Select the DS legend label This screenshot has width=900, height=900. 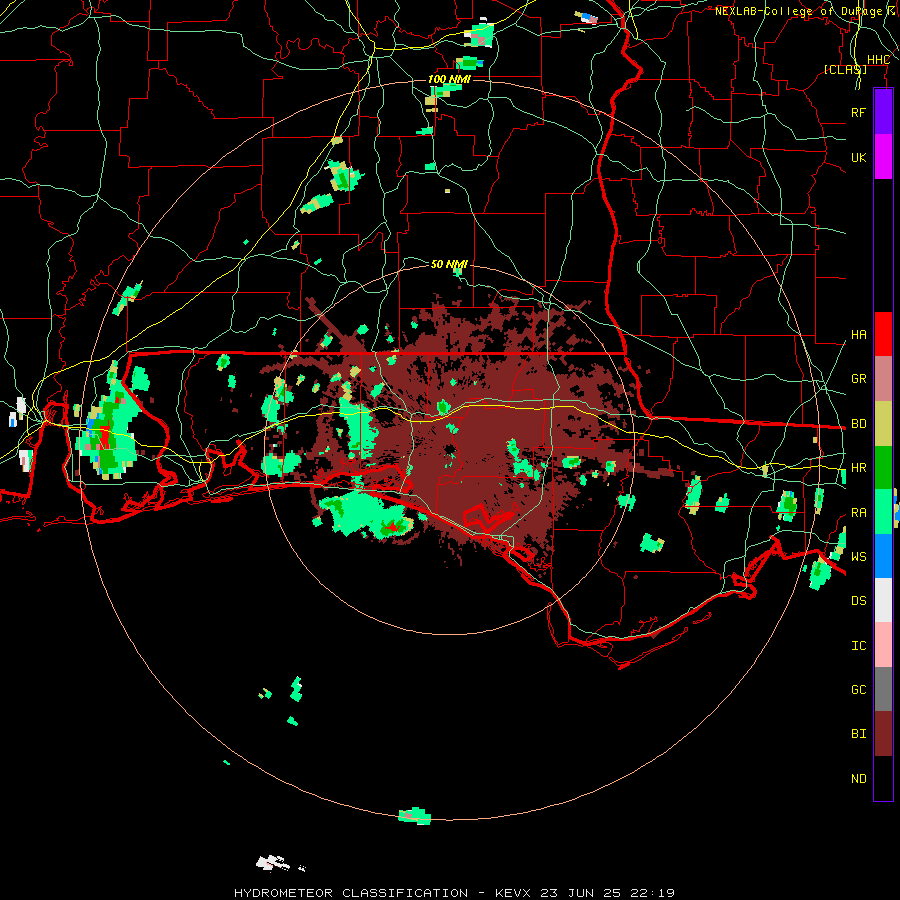(x=858, y=601)
